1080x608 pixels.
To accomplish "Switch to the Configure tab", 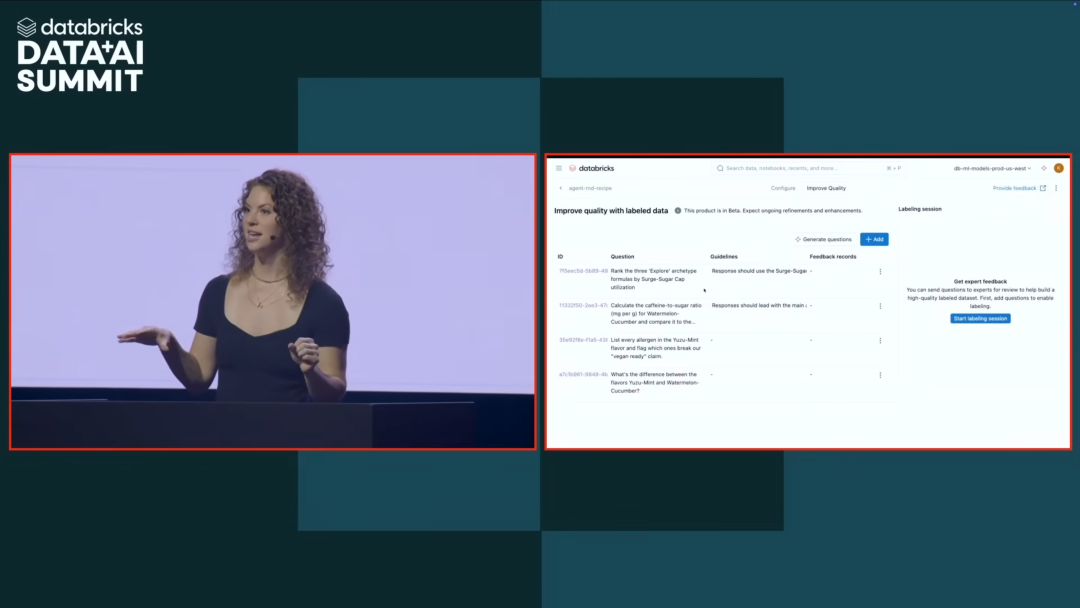I will coord(782,188).
